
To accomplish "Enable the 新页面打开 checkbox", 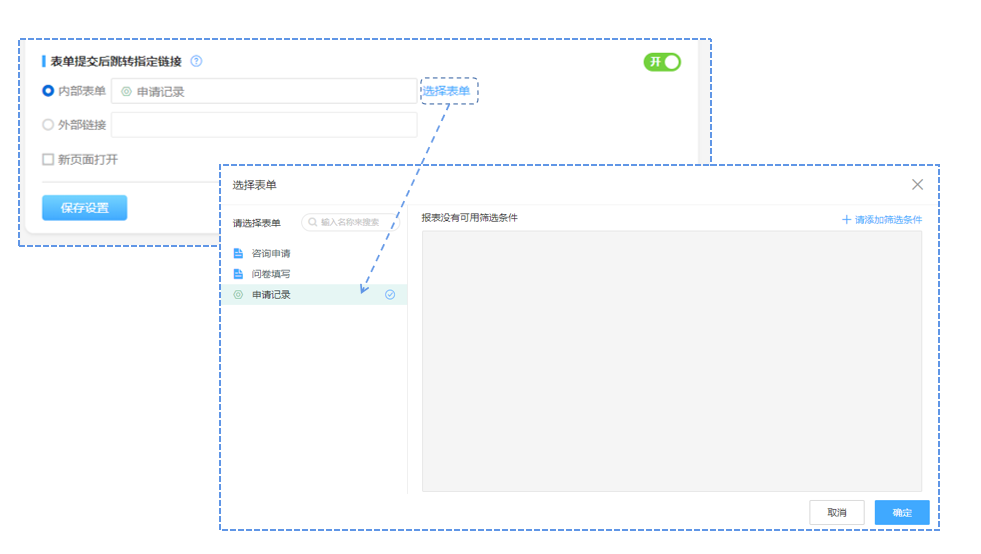I will pos(48,159).
